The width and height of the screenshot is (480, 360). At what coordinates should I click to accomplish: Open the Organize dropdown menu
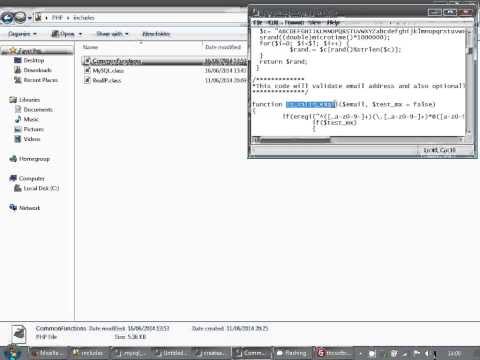(22, 34)
